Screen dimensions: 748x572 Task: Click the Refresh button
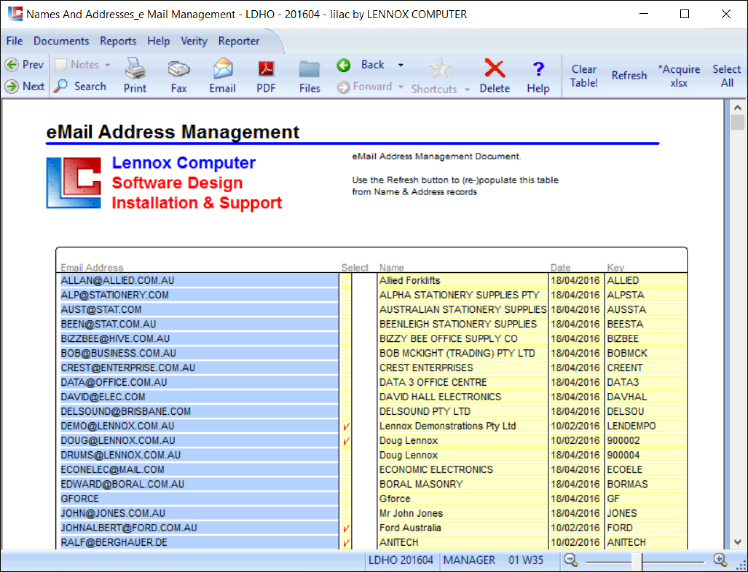pyautogui.click(x=629, y=75)
